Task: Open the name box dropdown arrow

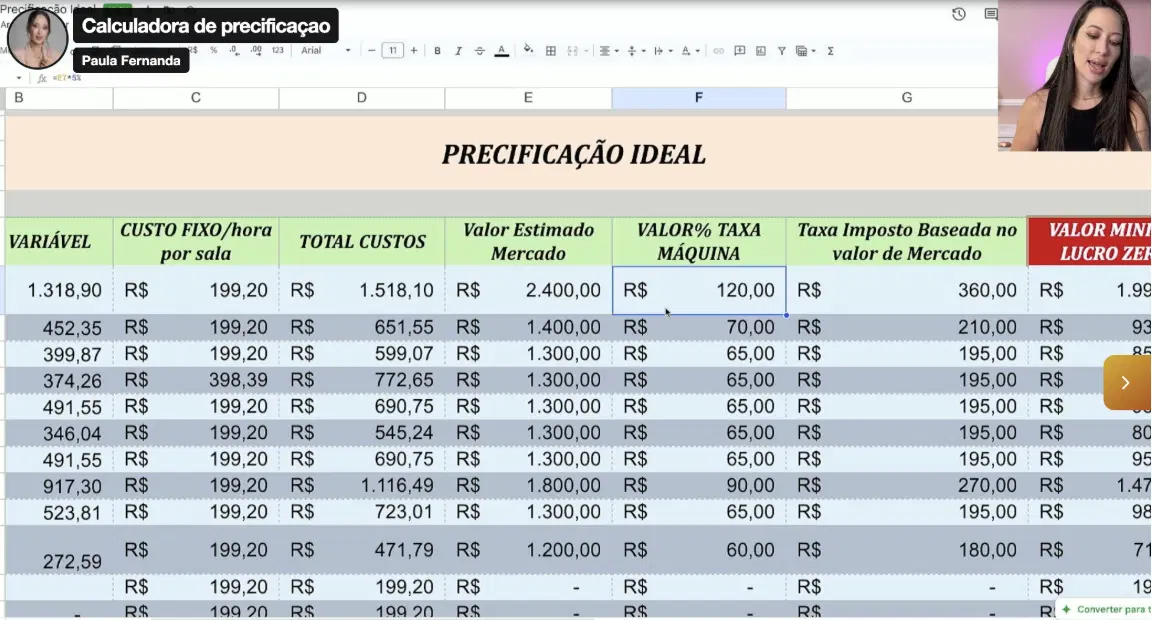Action: (18, 77)
